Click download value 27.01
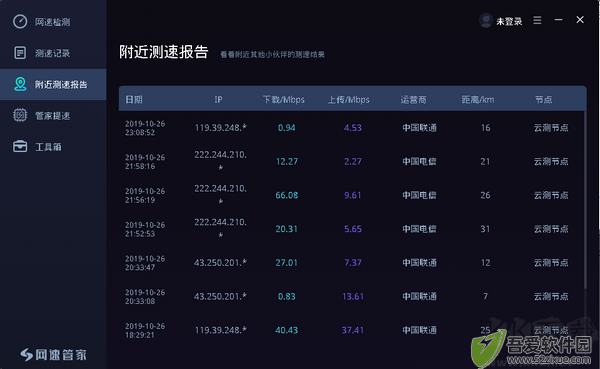Screen dimensions: 600x369 (287, 263)
